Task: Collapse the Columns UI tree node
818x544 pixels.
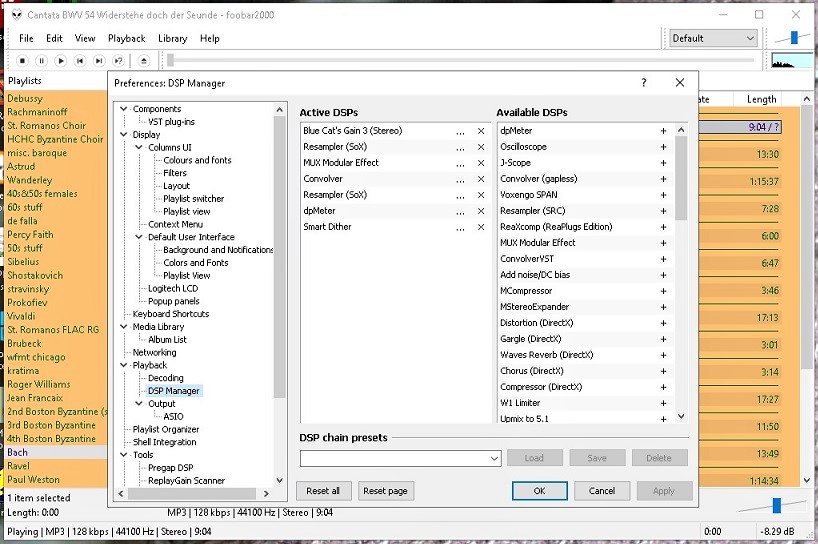Action: pos(139,148)
